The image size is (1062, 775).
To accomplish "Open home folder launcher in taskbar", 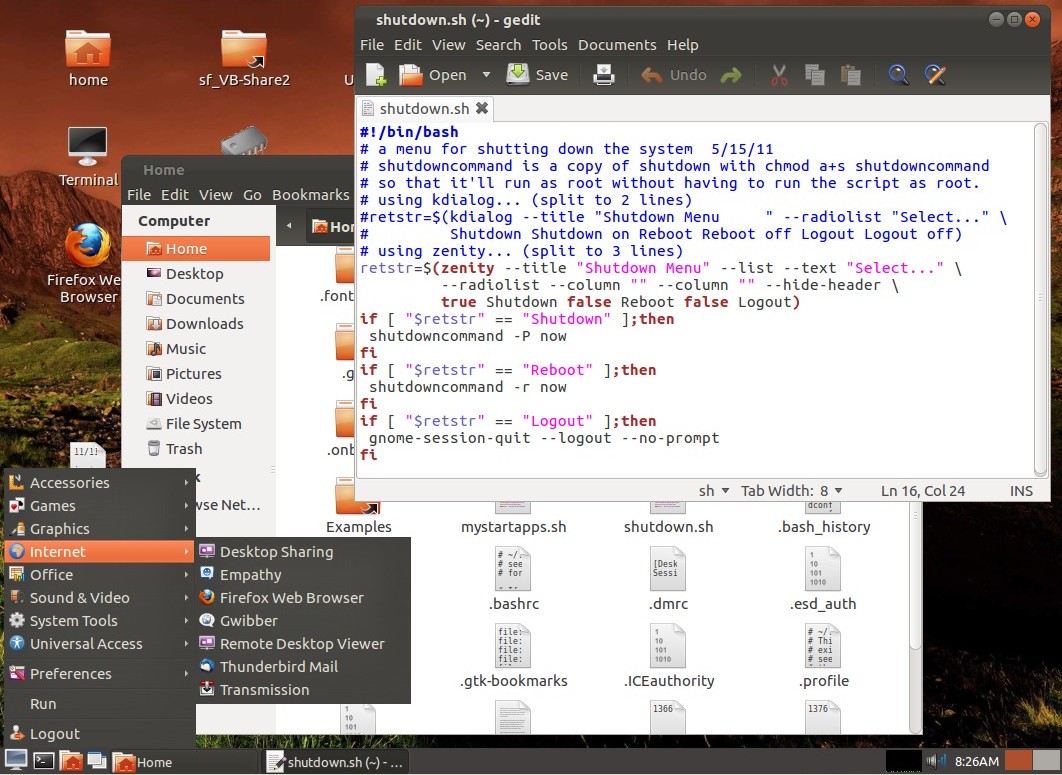I will (71, 761).
